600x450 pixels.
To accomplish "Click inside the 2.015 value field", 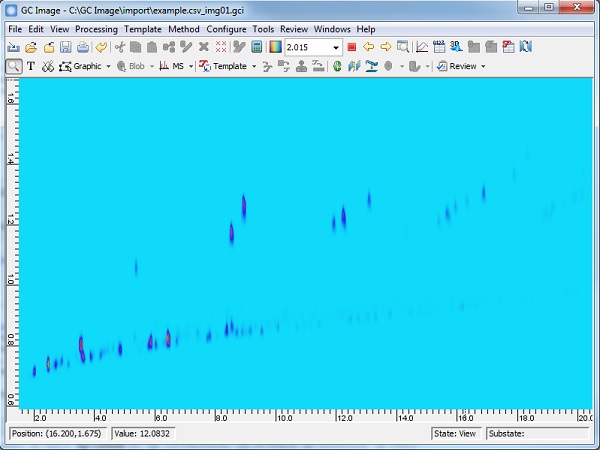I will 308,47.
